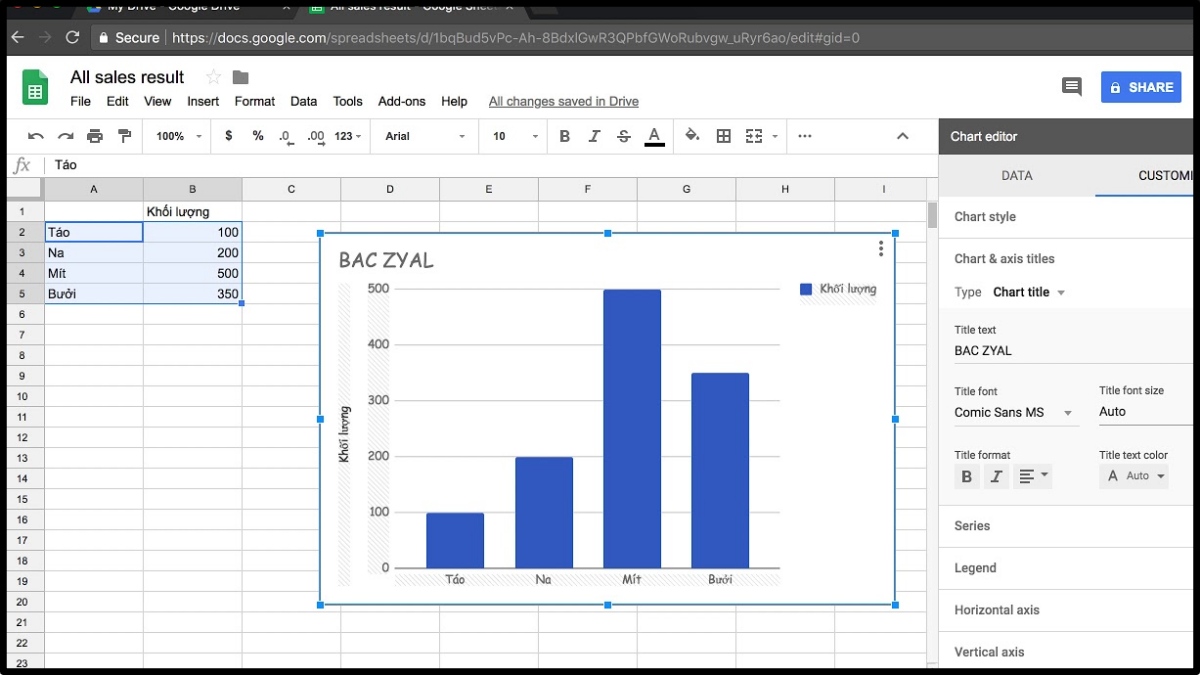Format as percent with % icon

[258, 136]
